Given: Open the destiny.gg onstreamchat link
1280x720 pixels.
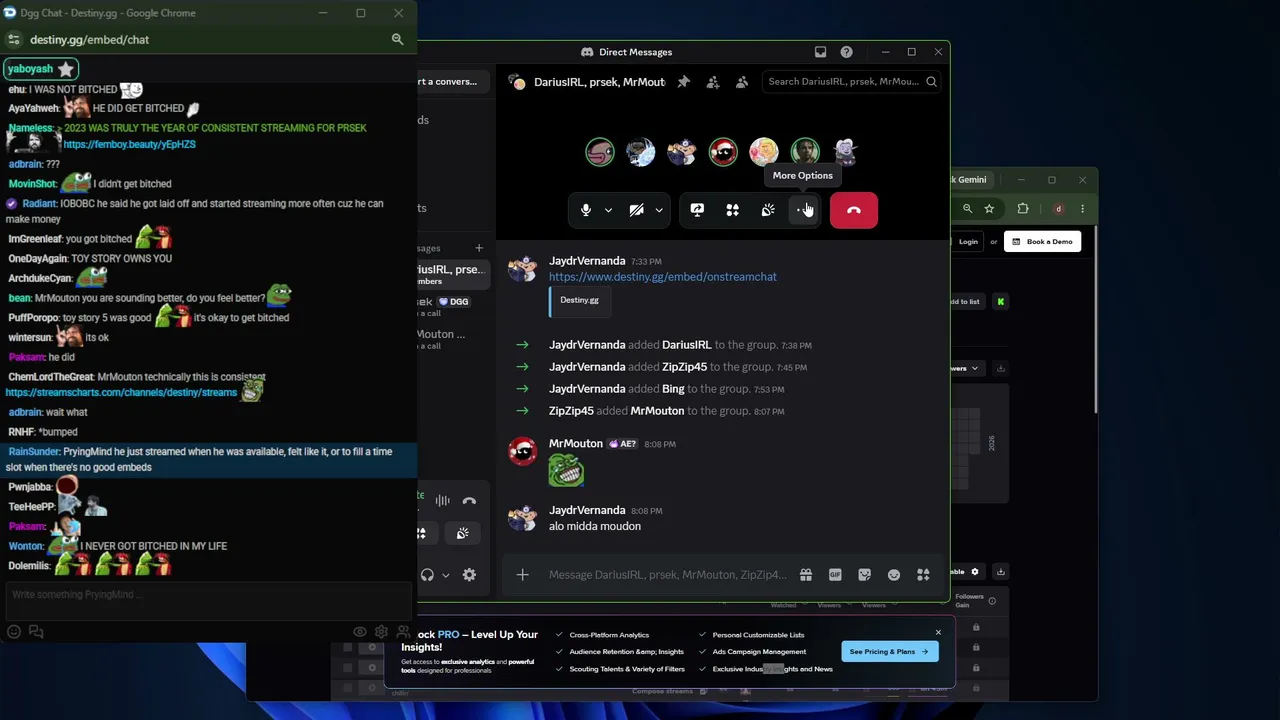Looking at the screenshot, I should pyautogui.click(x=662, y=277).
